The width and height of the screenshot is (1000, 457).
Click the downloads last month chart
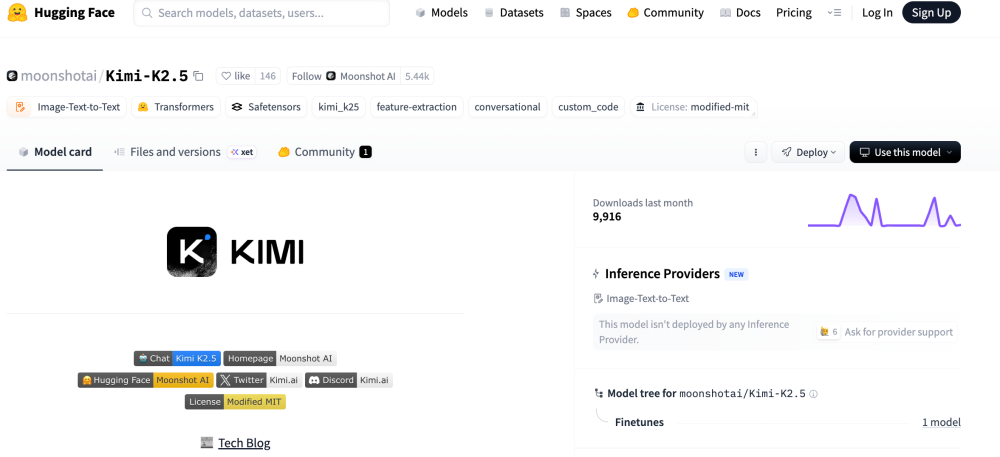point(883,210)
